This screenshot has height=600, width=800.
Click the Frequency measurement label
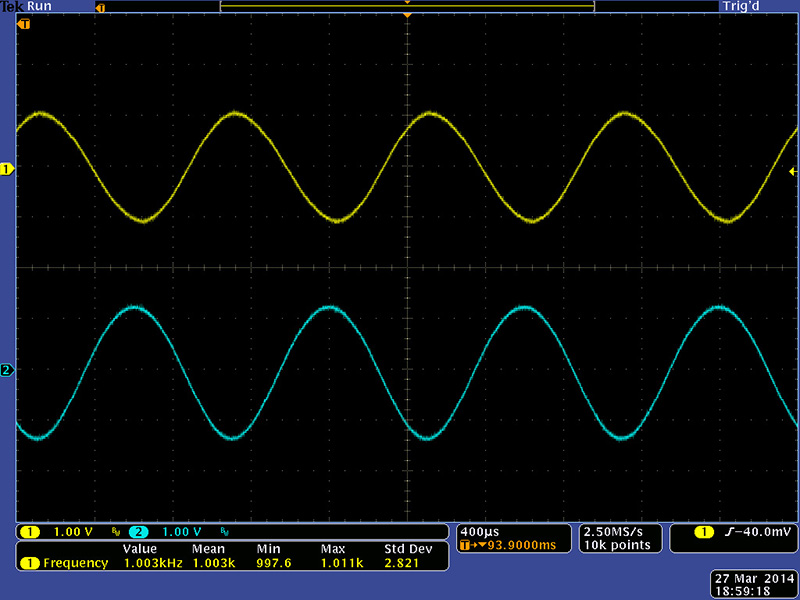75,563
